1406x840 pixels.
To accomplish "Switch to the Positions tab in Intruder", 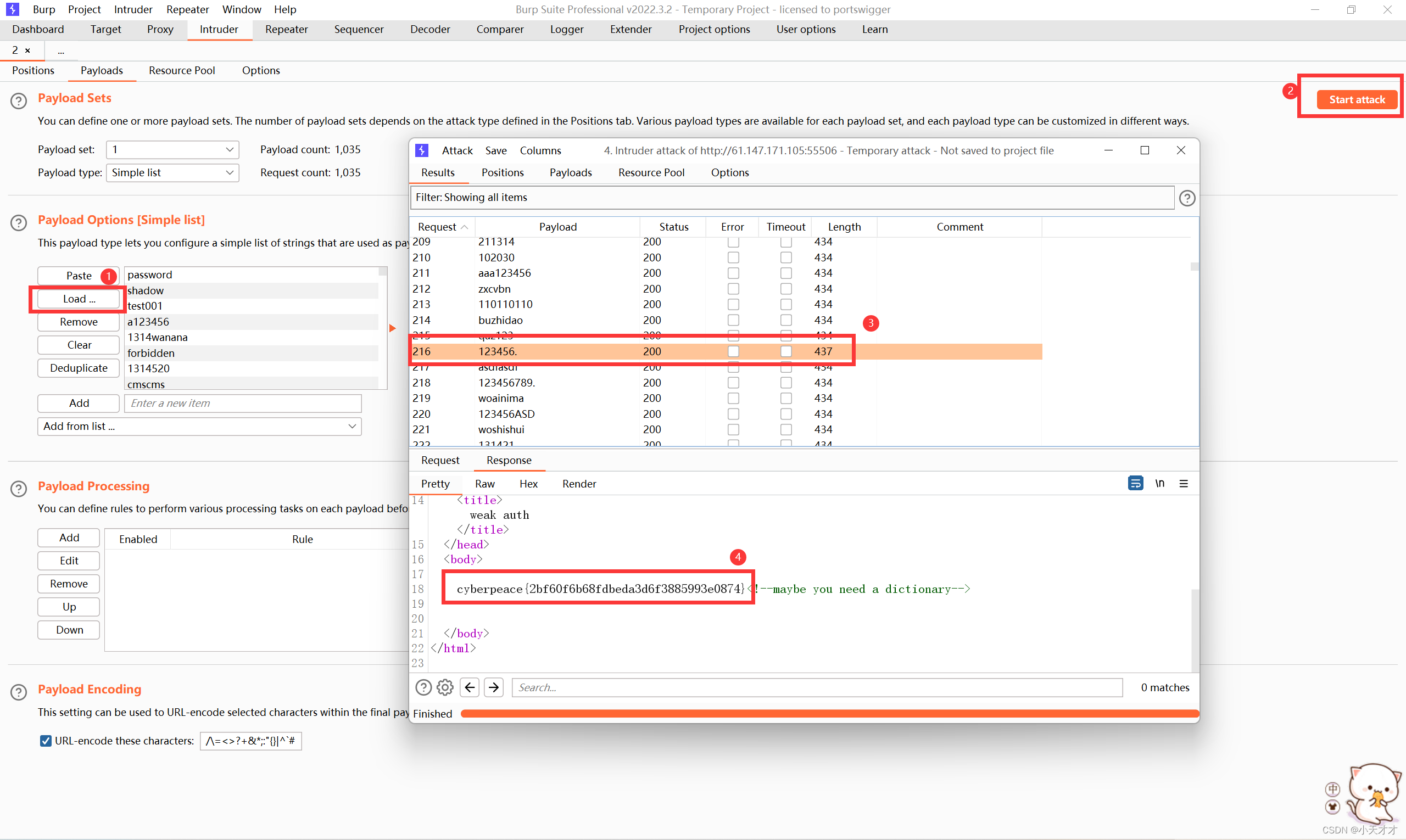I will [x=34, y=70].
